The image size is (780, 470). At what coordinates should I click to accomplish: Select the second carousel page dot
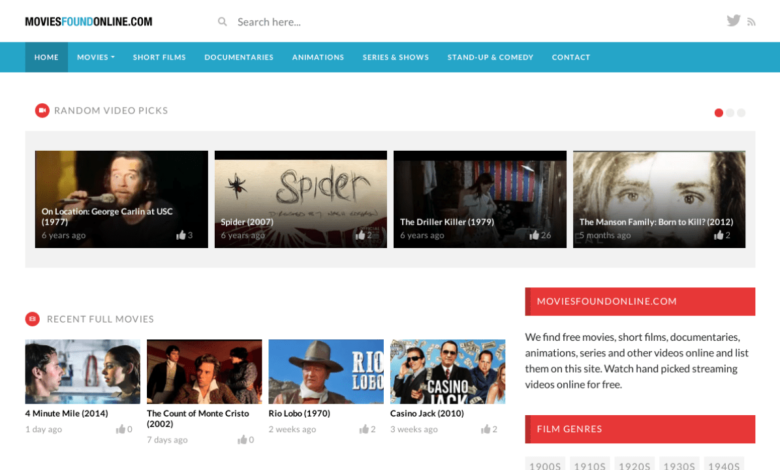click(x=730, y=113)
